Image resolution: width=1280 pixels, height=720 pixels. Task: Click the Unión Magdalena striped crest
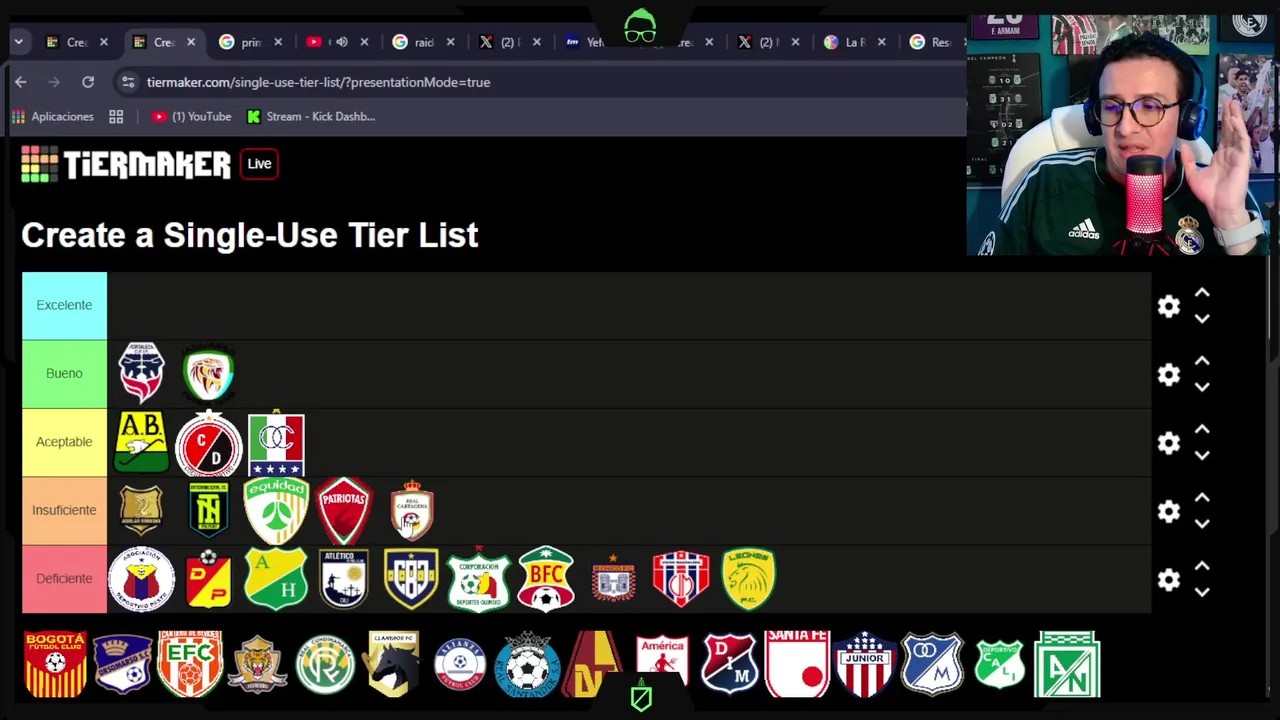[x=681, y=579]
